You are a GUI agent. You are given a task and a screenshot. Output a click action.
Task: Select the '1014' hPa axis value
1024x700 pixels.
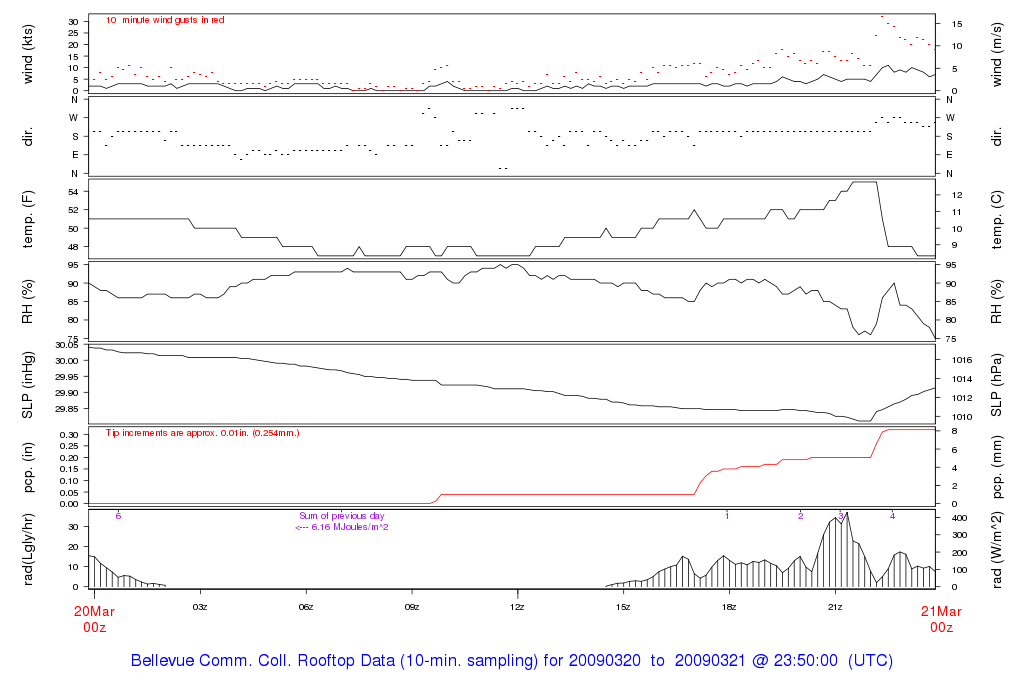point(962,379)
